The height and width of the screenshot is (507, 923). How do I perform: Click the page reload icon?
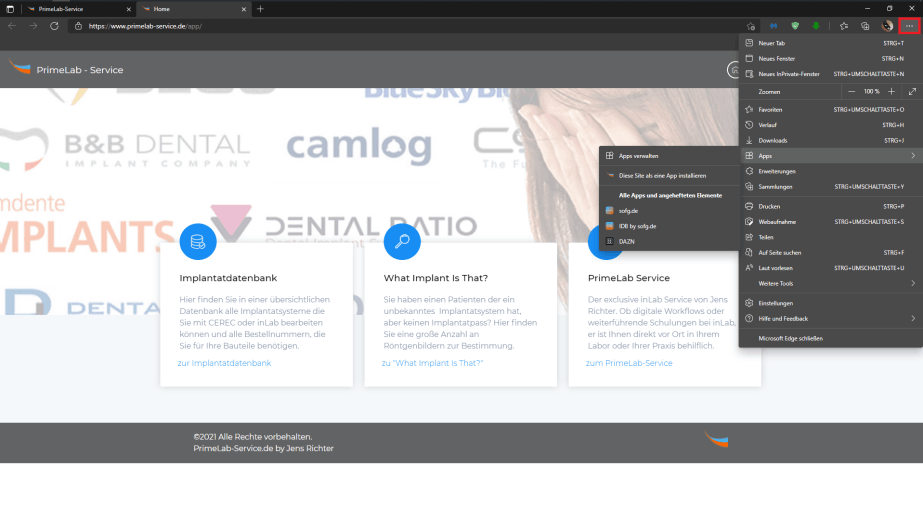click(56, 26)
